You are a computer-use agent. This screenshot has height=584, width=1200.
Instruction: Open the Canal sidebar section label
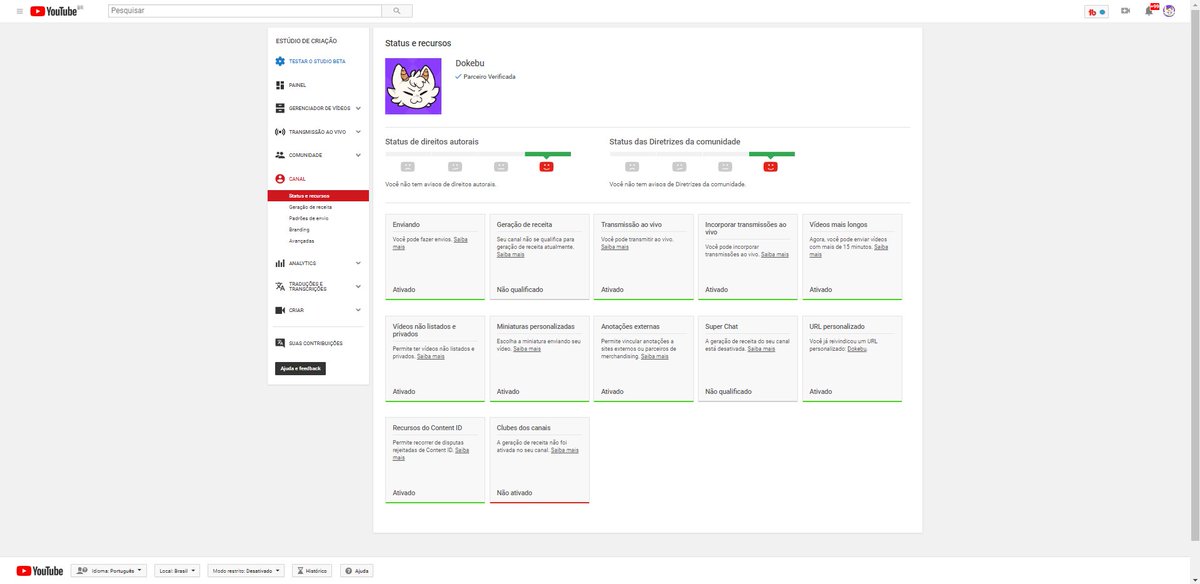(297, 179)
